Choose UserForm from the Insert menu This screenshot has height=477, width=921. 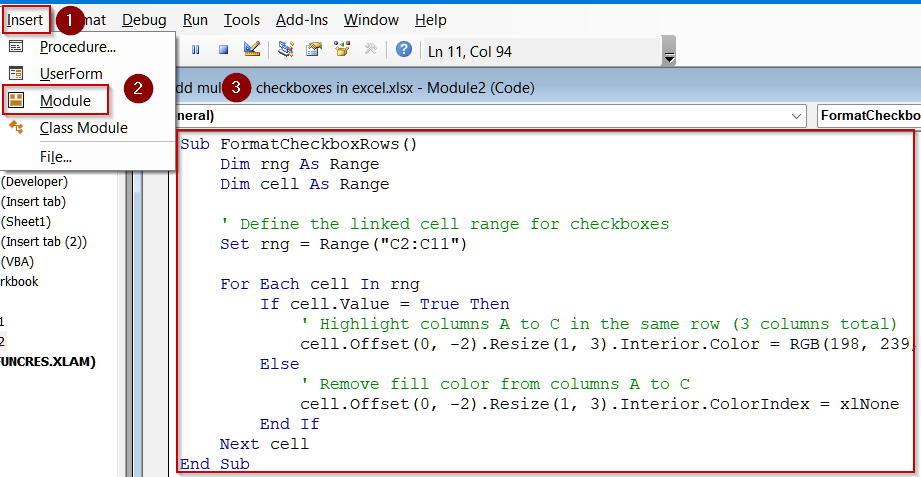click(88, 74)
